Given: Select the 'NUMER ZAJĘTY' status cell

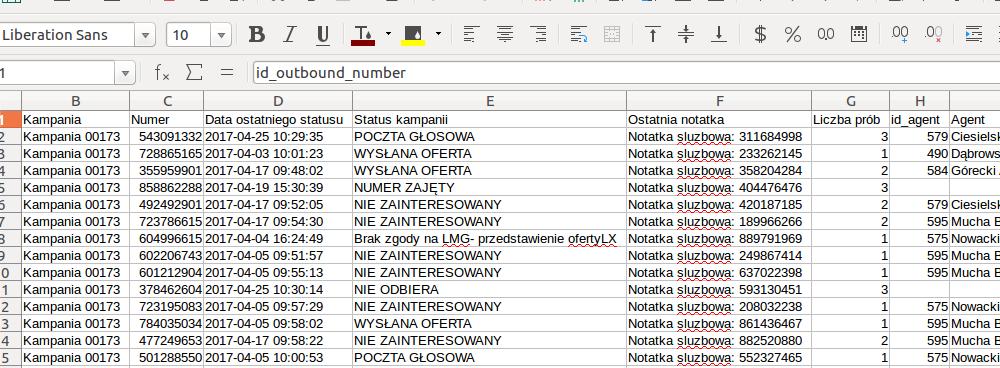Looking at the screenshot, I should click(490, 188).
